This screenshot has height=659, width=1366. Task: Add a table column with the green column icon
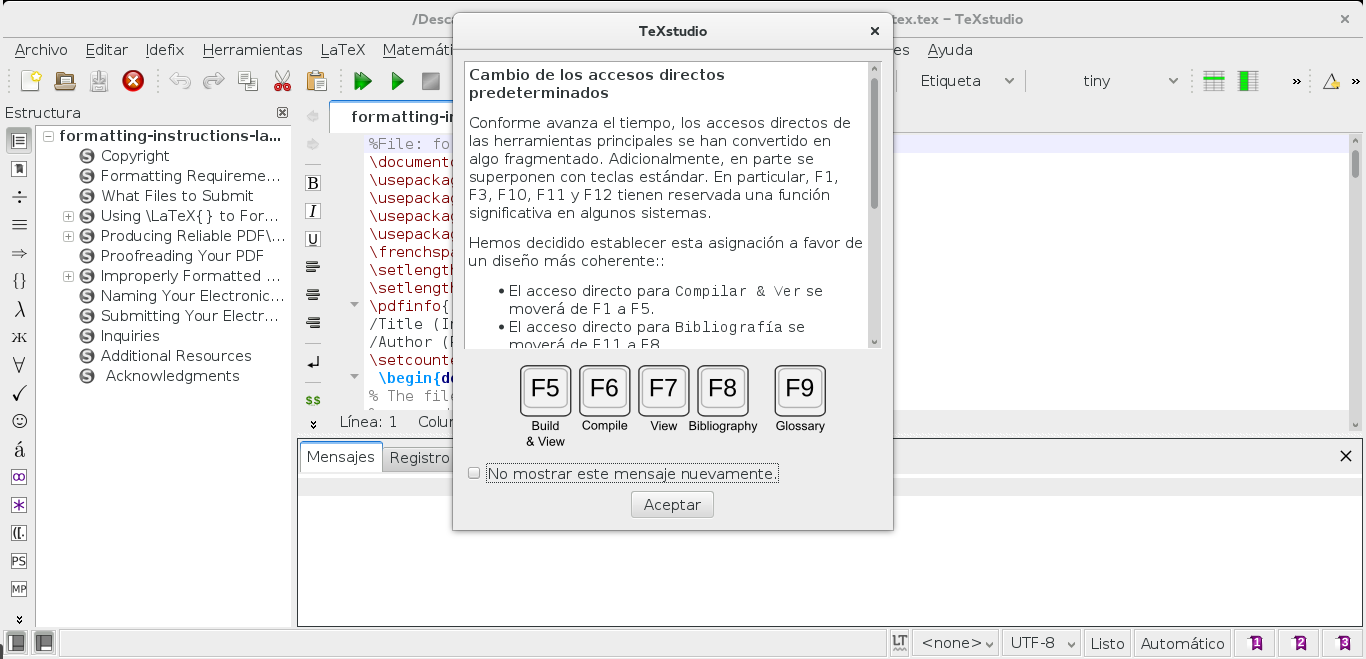pyautogui.click(x=1248, y=81)
